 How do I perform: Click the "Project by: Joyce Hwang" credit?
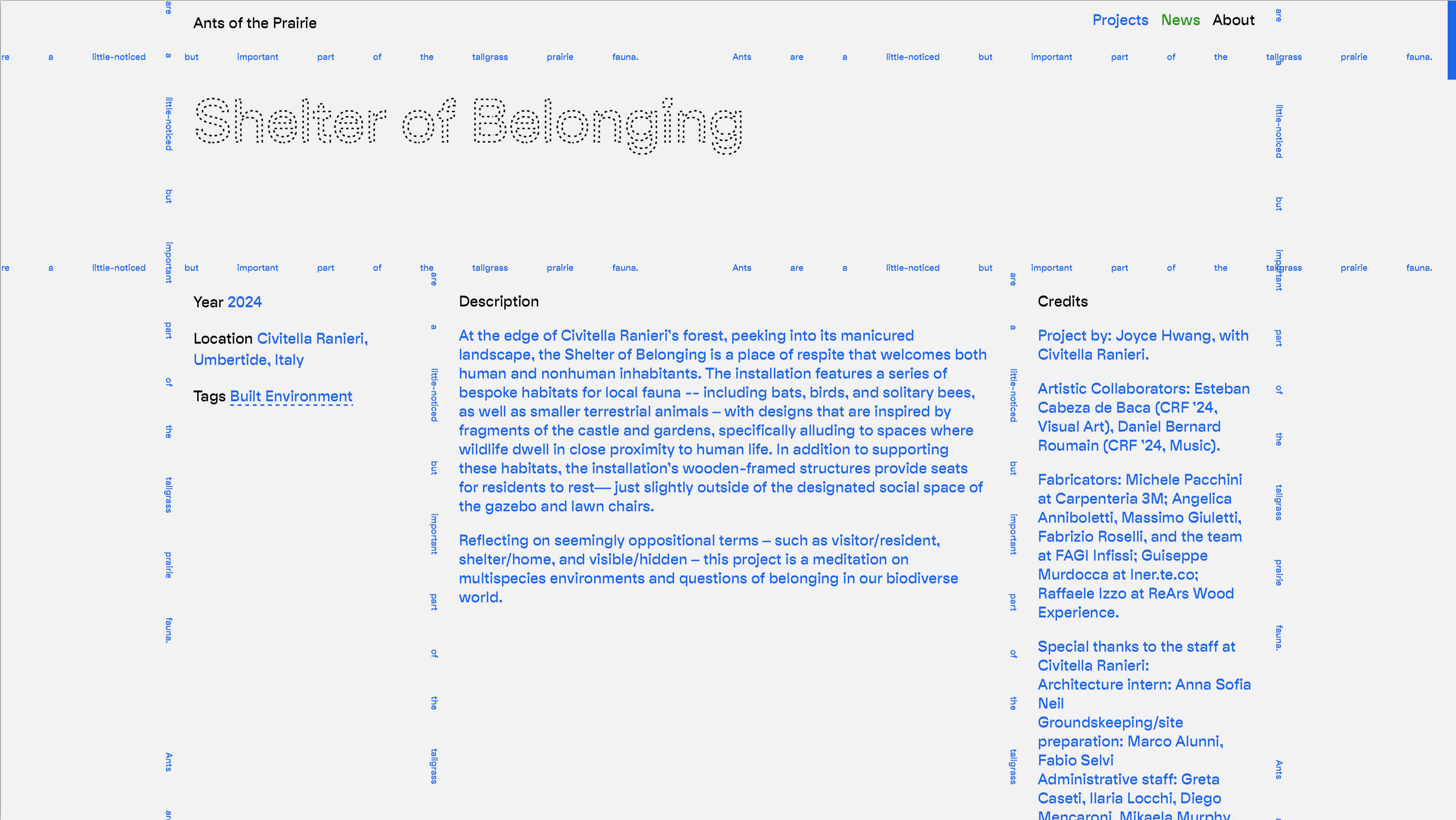[1142, 345]
